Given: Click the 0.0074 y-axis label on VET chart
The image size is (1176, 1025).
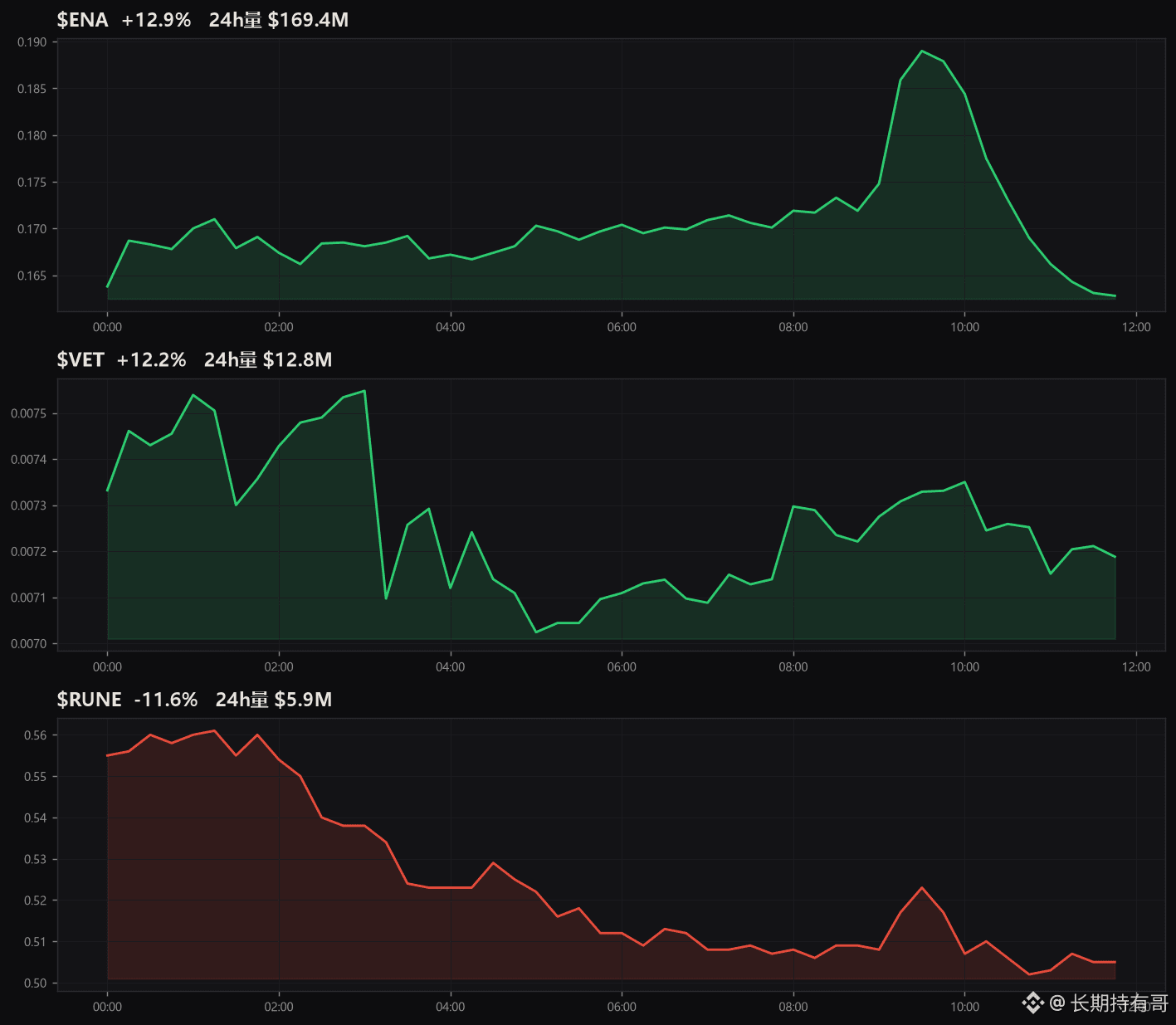Looking at the screenshot, I should (x=28, y=460).
